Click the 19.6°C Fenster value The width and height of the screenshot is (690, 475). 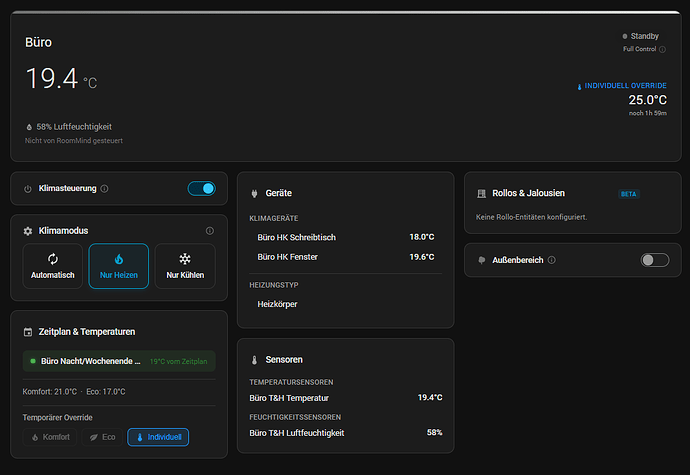tap(422, 257)
